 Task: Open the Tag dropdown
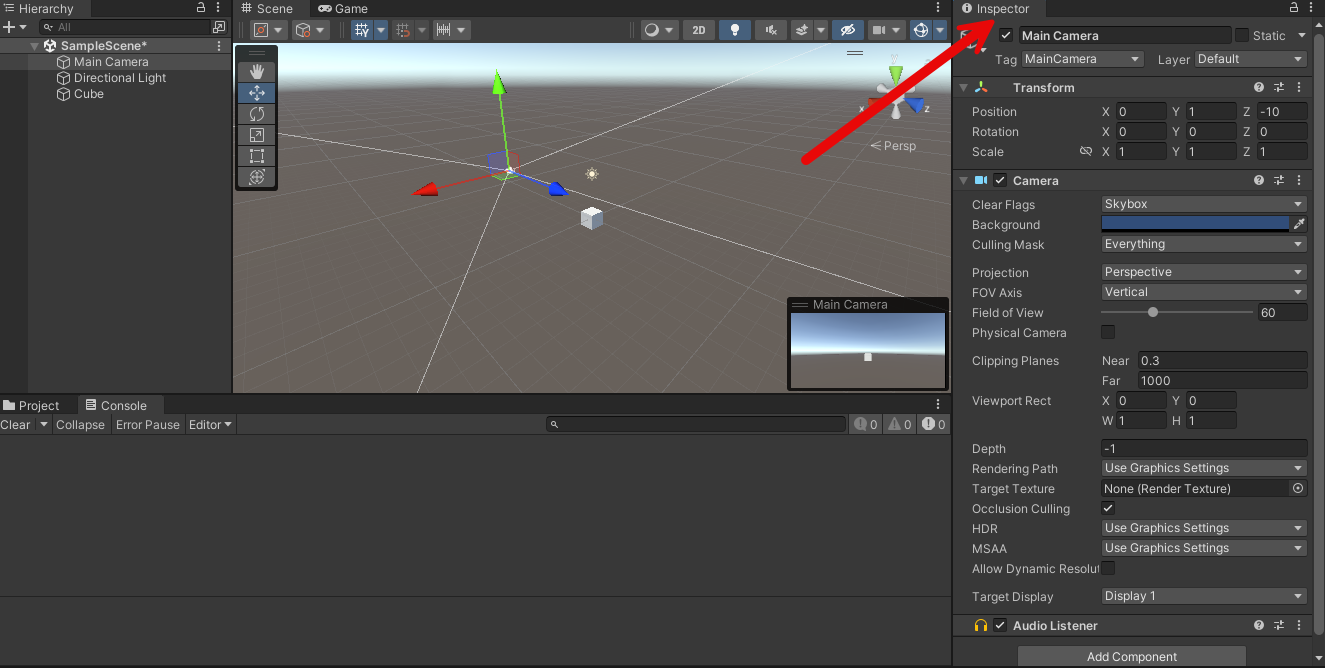[x=1082, y=59]
